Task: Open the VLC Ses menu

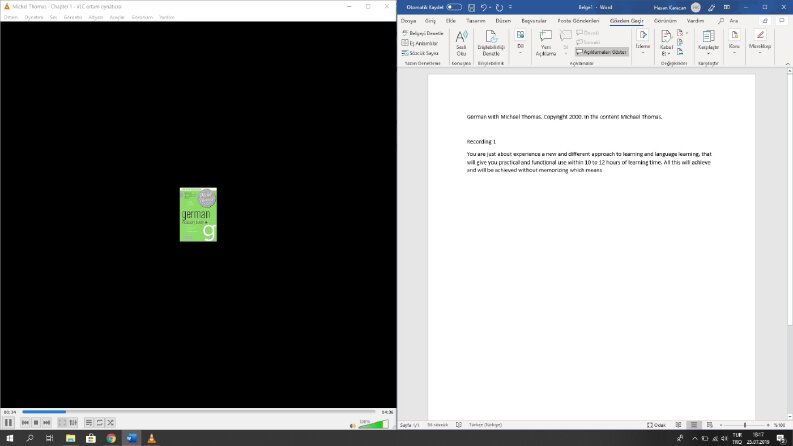Action: 53,17
